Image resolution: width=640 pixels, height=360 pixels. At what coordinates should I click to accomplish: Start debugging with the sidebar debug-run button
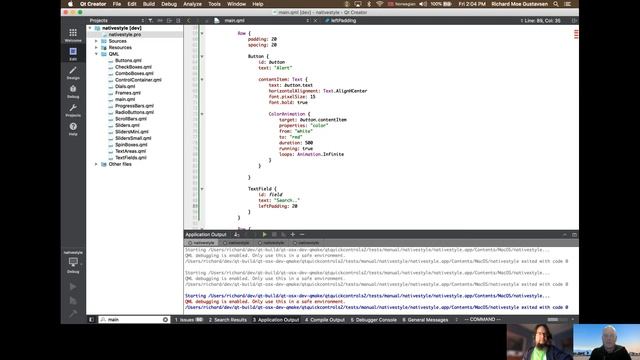[x=73, y=301]
